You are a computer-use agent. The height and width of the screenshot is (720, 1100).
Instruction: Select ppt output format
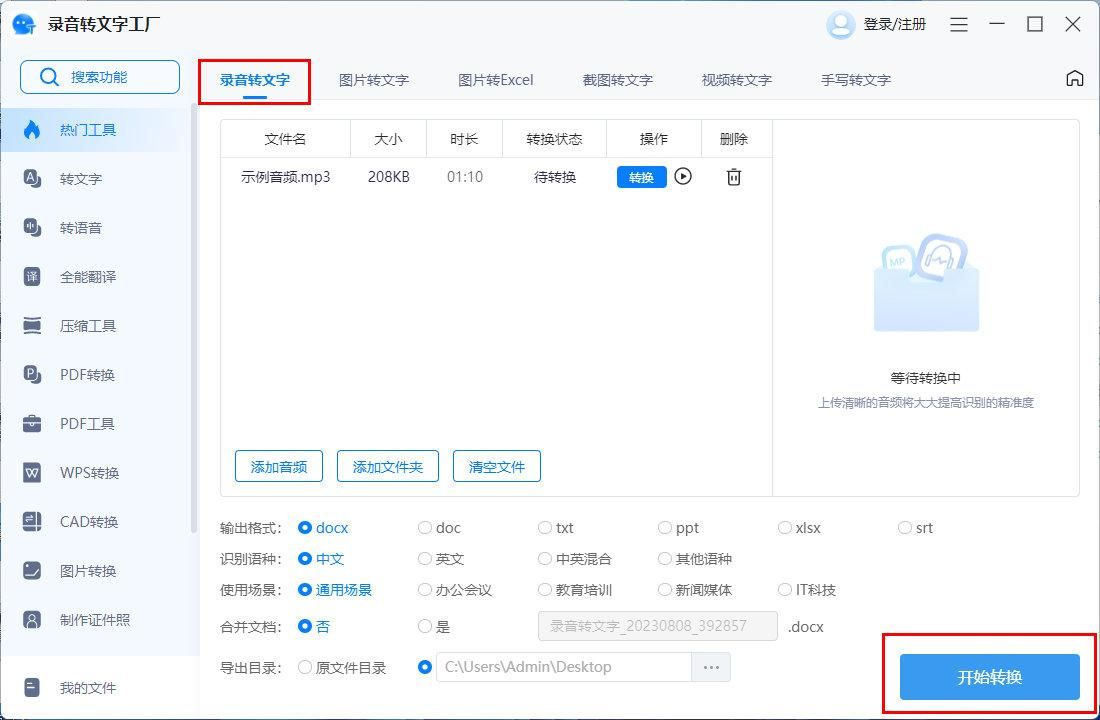point(678,528)
